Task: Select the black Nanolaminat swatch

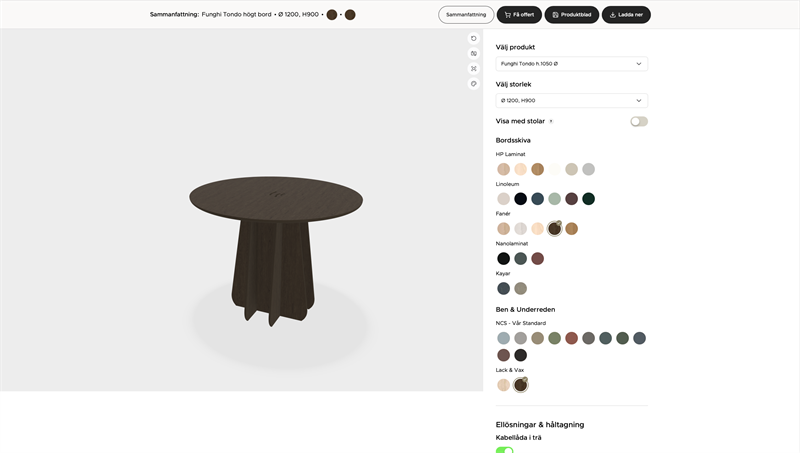Action: [504, 259]
